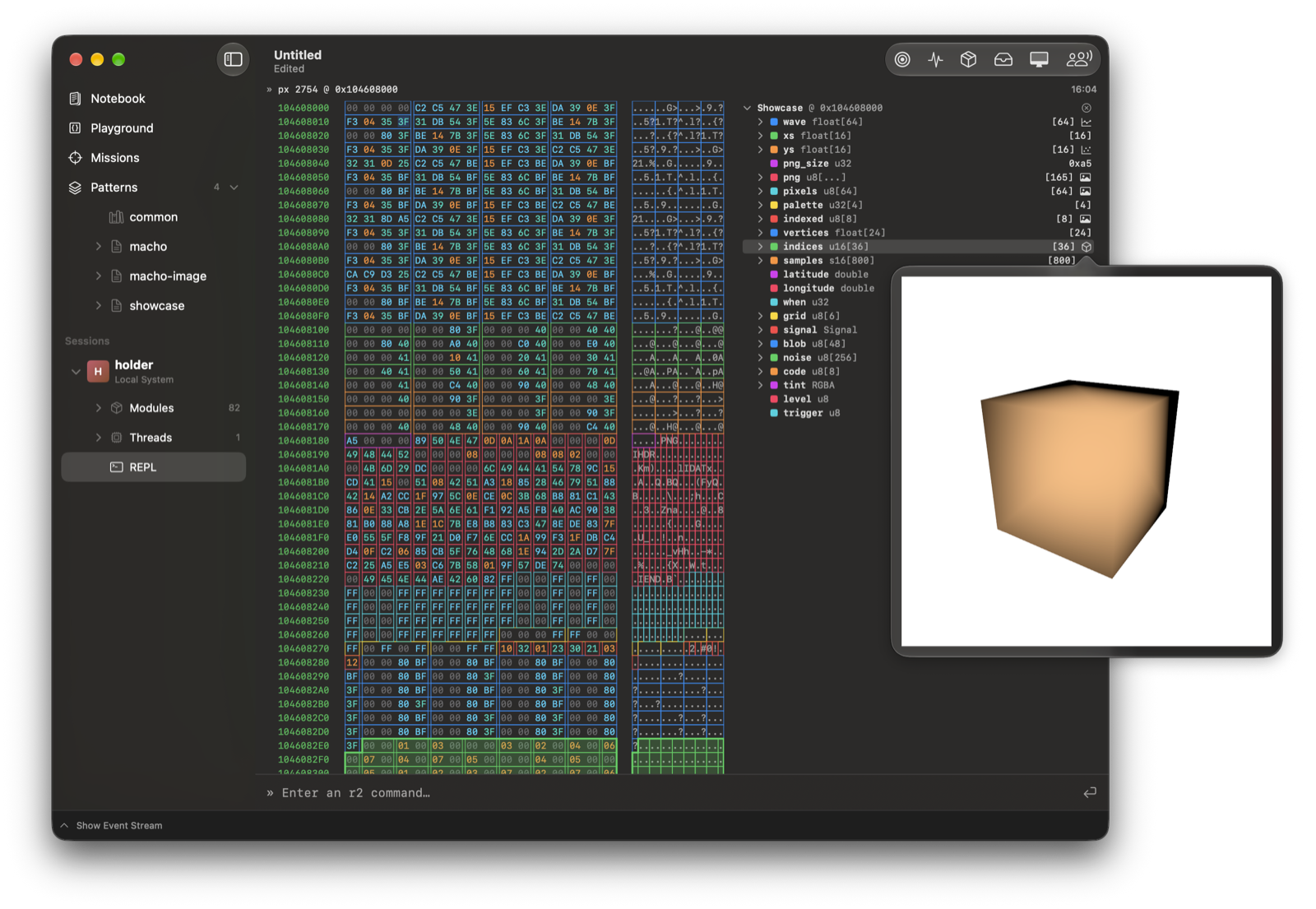Close the Showcase pattern with the circled X
This screenshot has width=1316, height=909.
[x=1087, y=108]
